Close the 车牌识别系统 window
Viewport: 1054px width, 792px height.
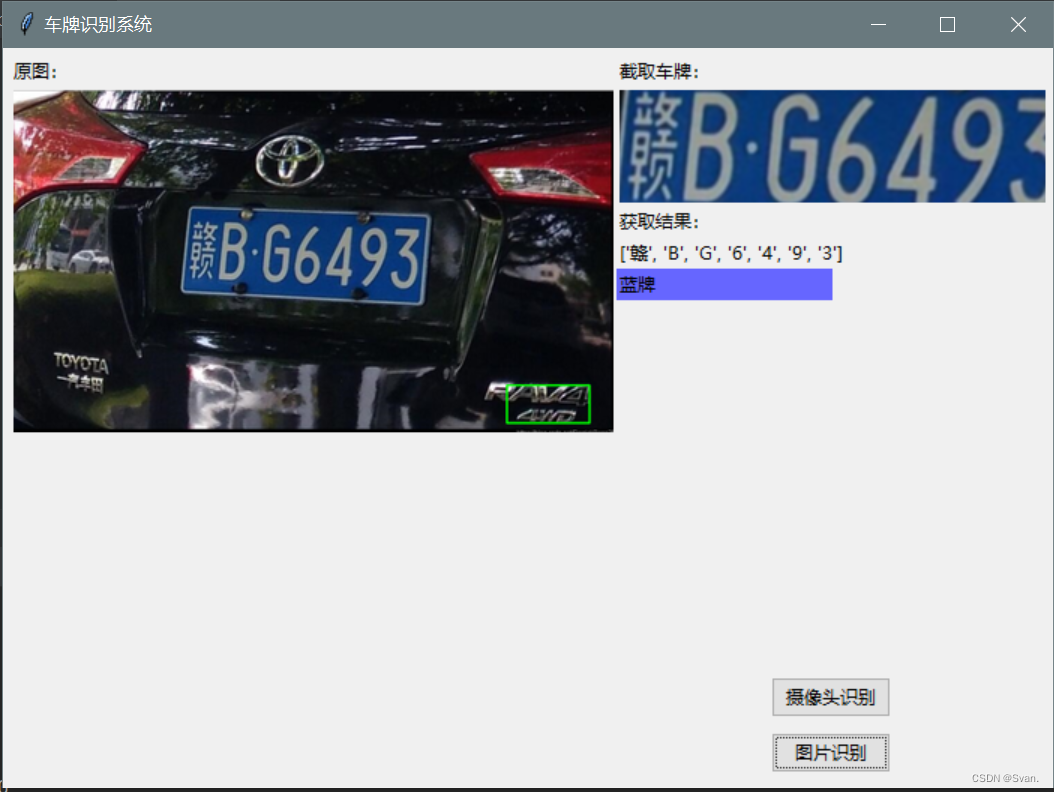pos(1018,24)
